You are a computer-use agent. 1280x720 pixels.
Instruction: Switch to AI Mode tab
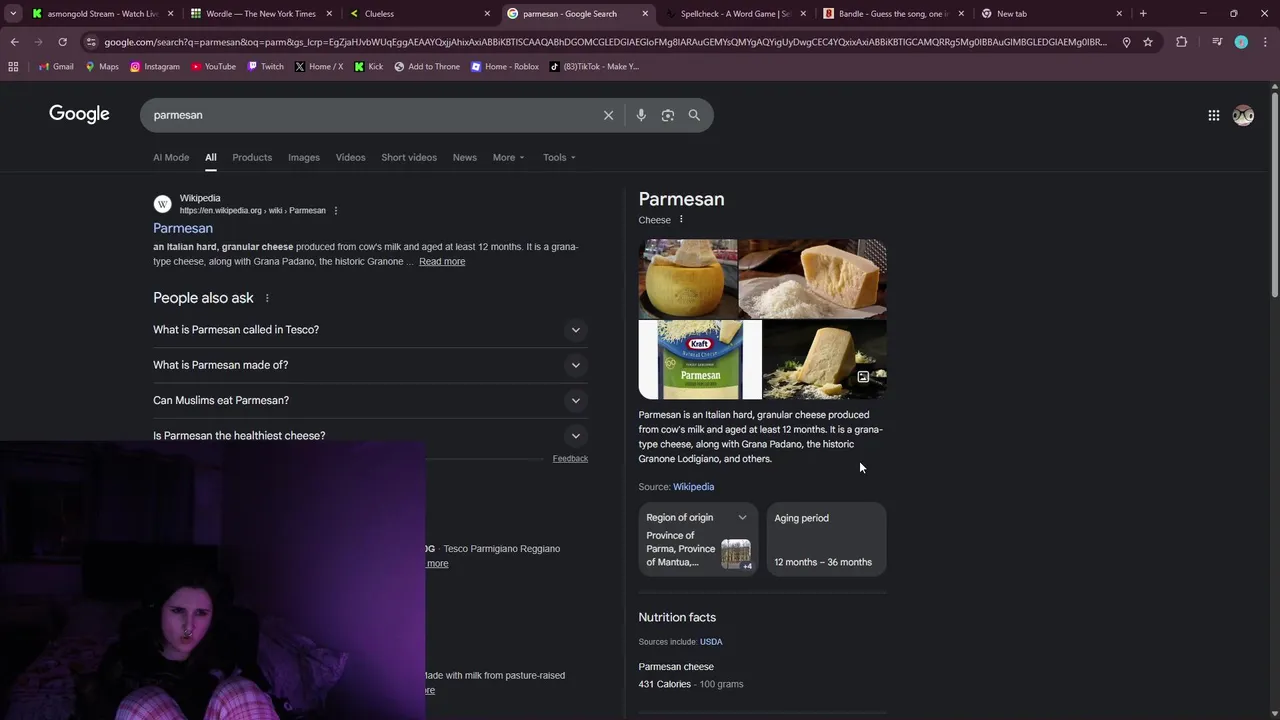coord(171,157)
